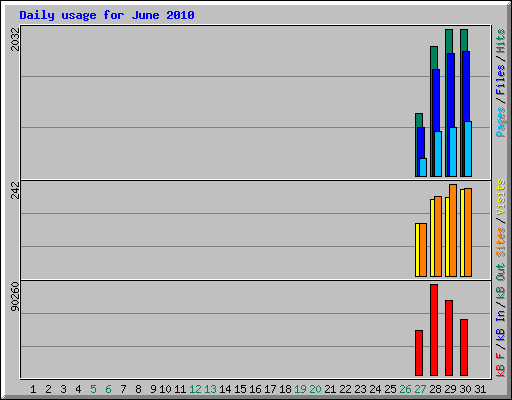Click day 27 on the x-axis
Screen dimensions: 512x400
(420, 389)
